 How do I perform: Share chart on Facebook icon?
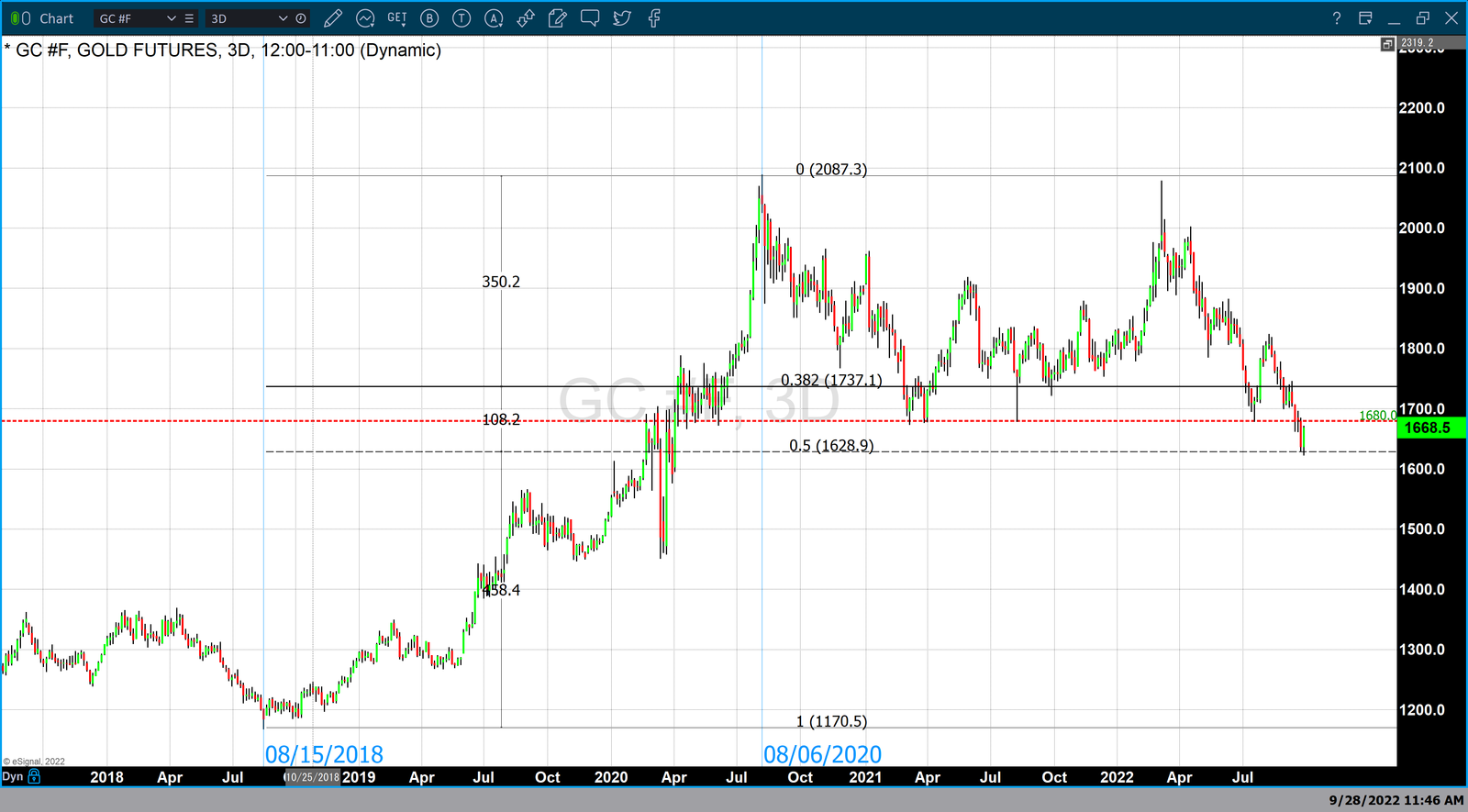[654, 18]
